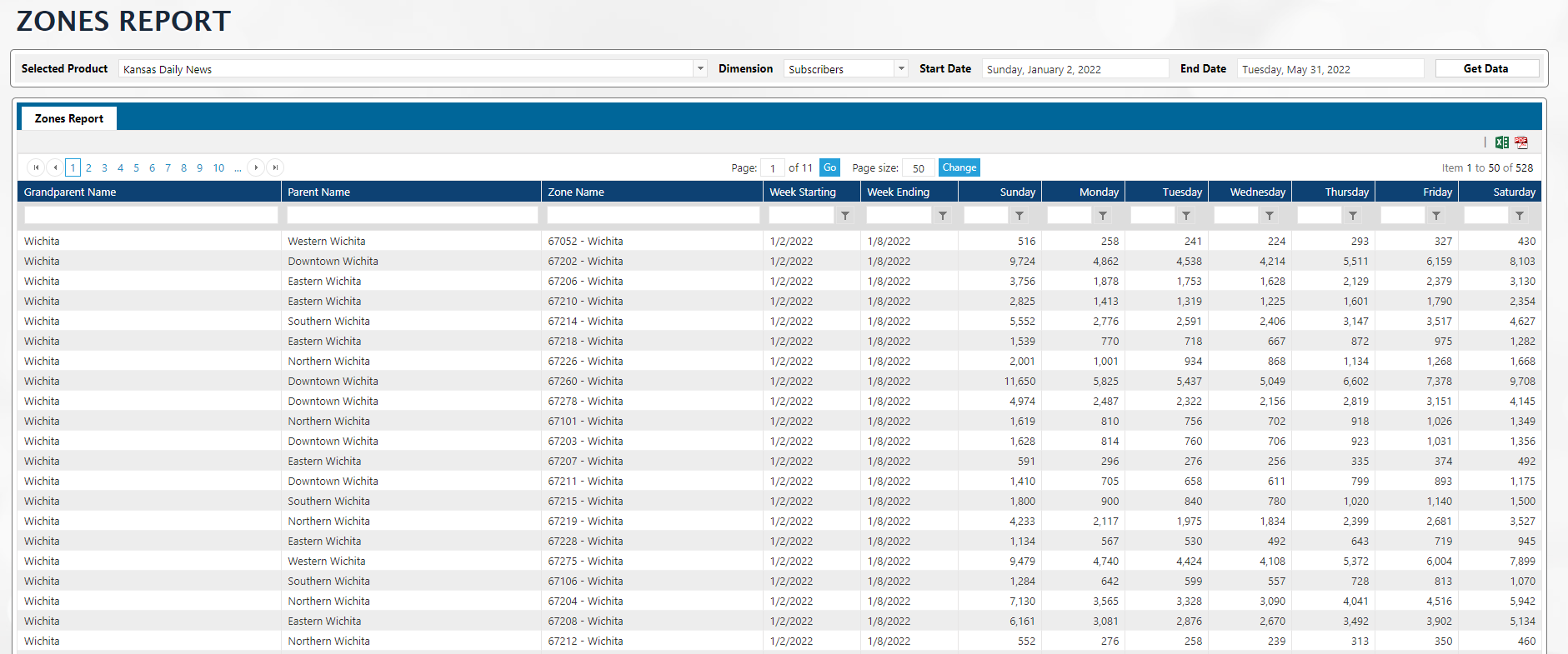
Task: Jump to the last results page
Action: coord(275,167)
